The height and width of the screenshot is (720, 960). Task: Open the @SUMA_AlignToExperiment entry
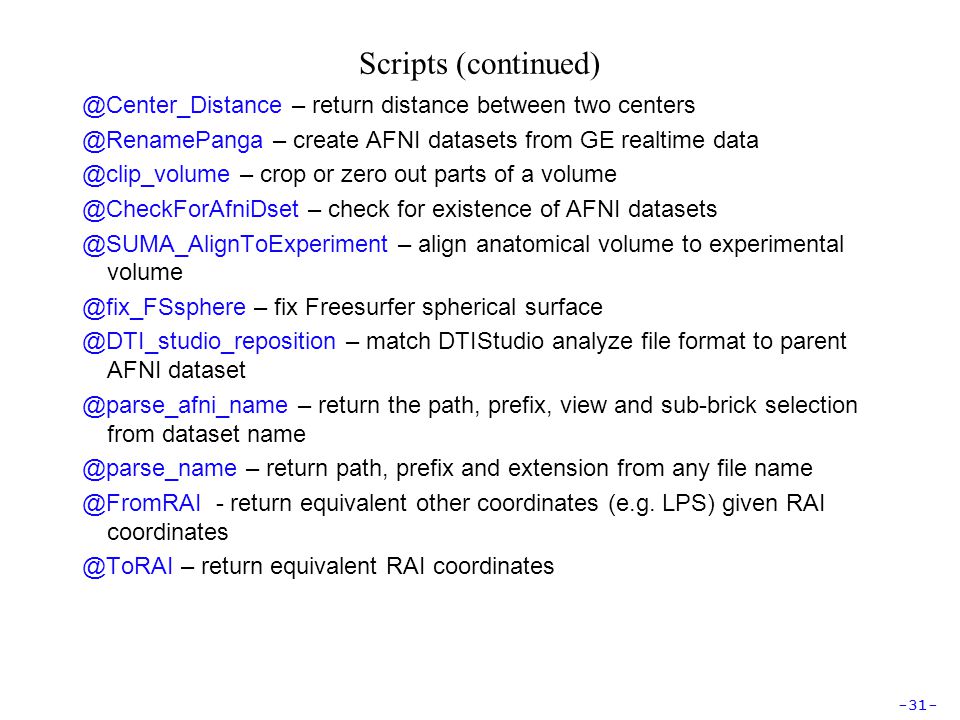(x=235, y=244)
